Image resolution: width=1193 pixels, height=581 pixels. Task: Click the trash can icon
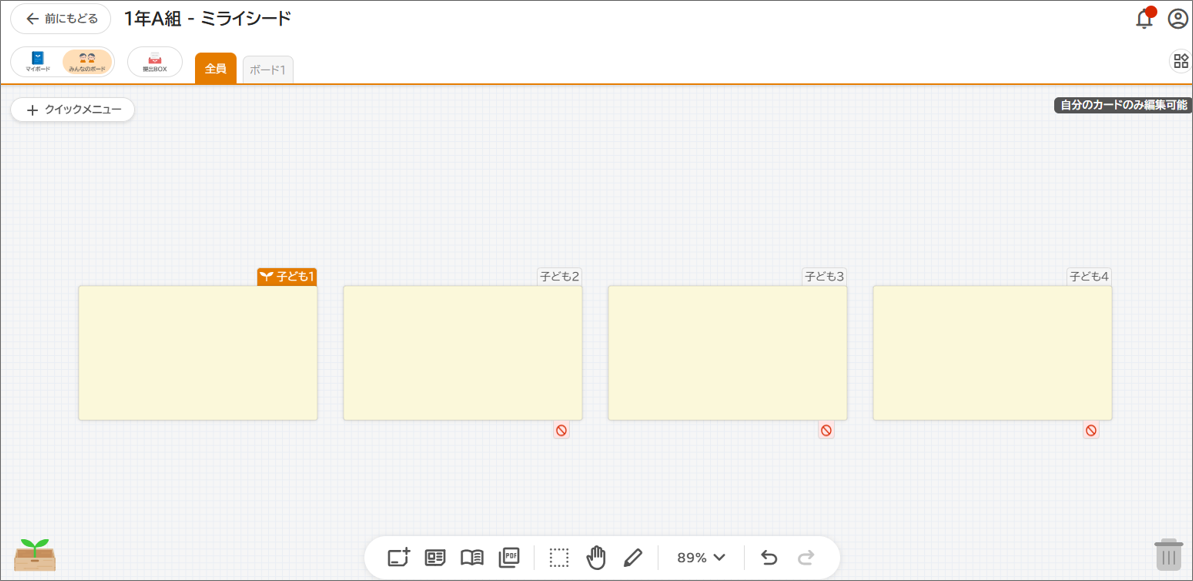point(1168,555)
